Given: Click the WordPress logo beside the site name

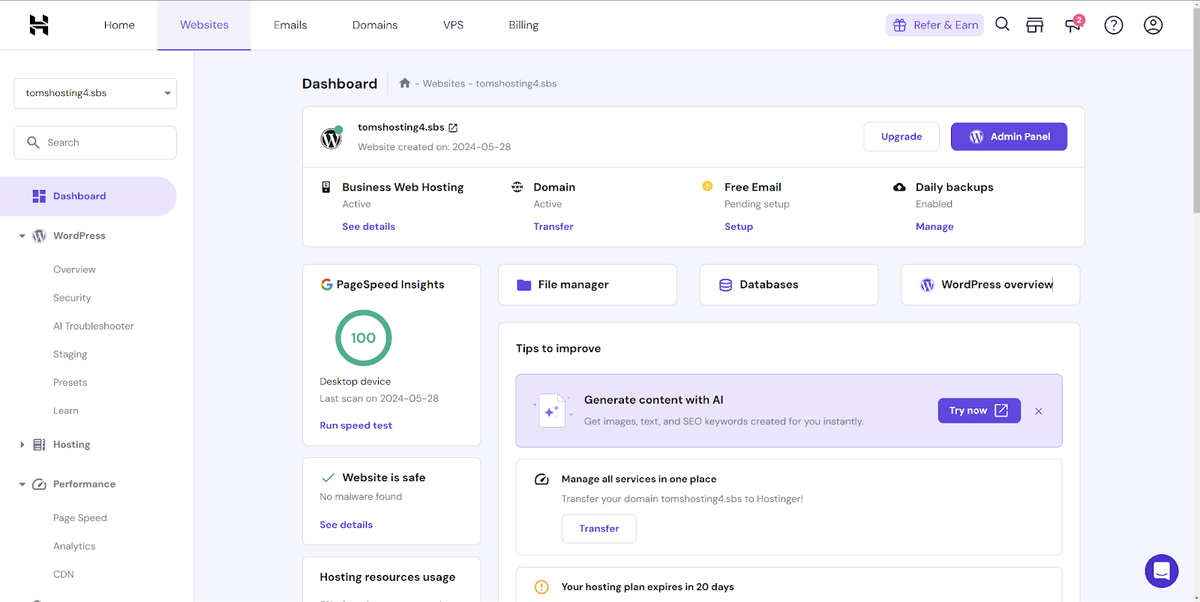Looking at the screenshot, I should 331,137.
